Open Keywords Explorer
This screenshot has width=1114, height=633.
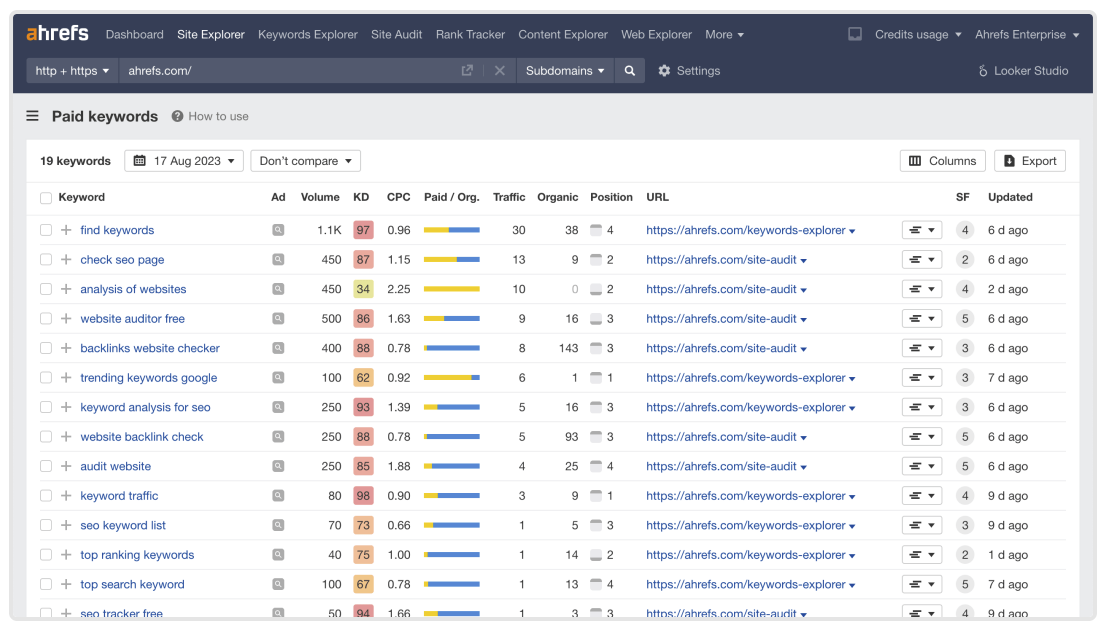308,34
